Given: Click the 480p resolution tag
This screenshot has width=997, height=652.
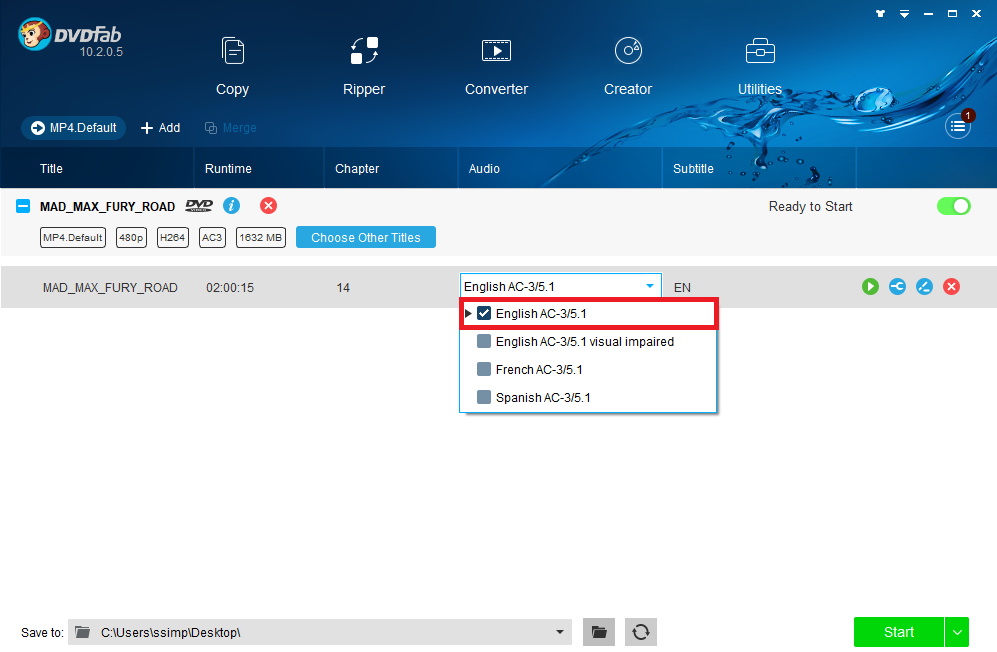Looking at the screenshot, I should pos(131,237).
